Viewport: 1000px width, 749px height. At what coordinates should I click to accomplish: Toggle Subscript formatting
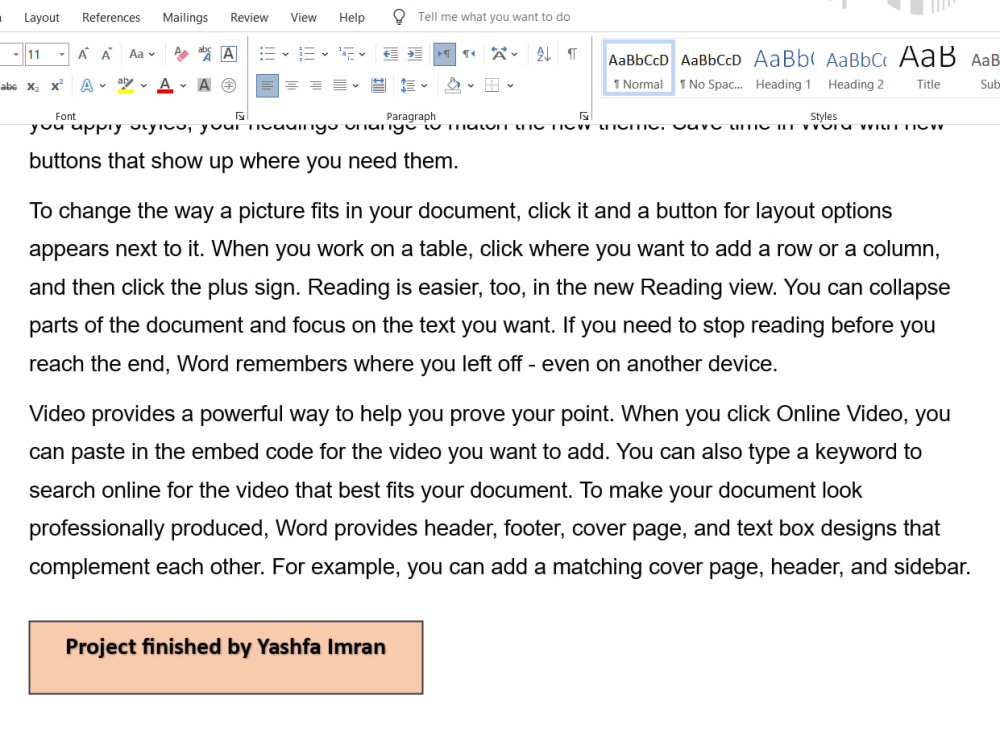point(33,86)
